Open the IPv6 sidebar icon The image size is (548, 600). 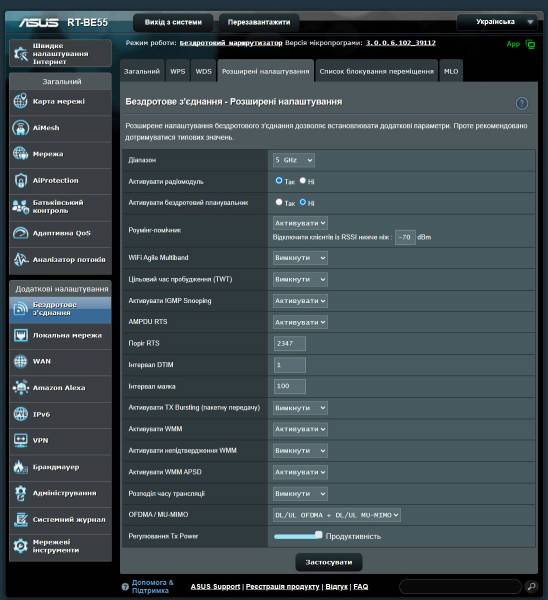tap(20, 414)
